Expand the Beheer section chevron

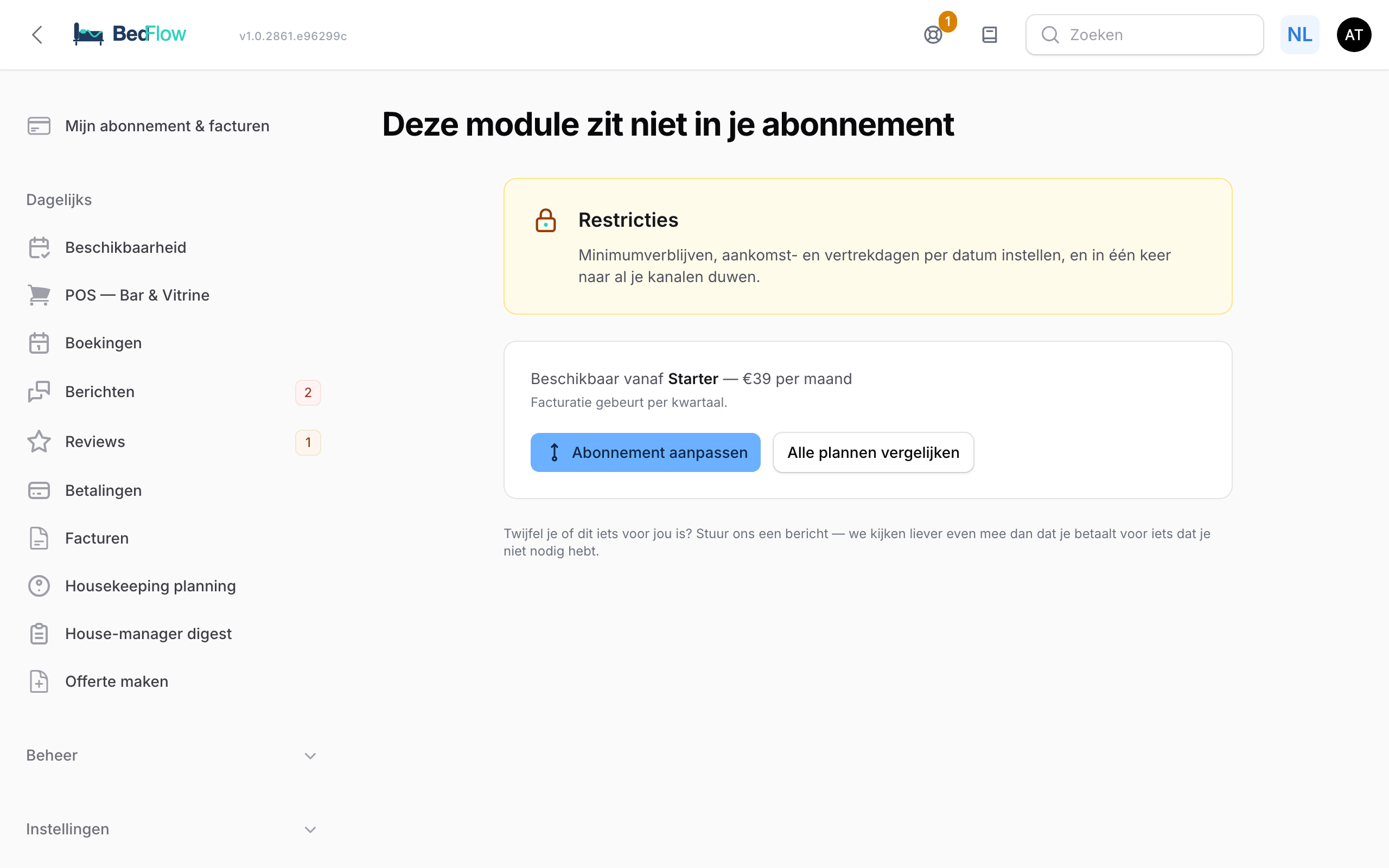310,756
